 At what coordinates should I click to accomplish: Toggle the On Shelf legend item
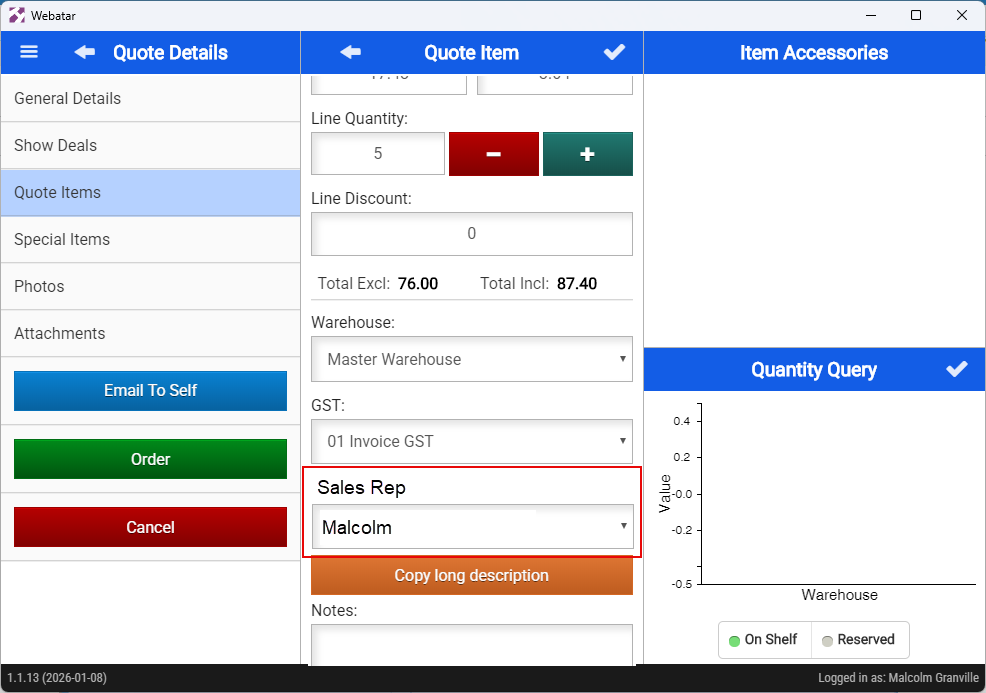(764, 640)
